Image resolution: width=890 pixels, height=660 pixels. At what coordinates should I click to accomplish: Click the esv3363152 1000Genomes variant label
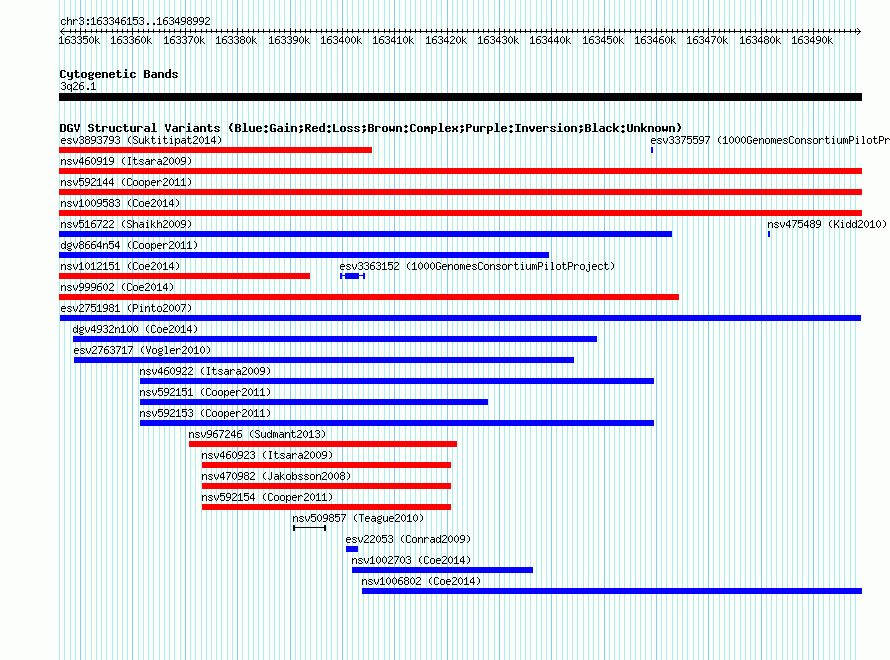pos(477,266)
